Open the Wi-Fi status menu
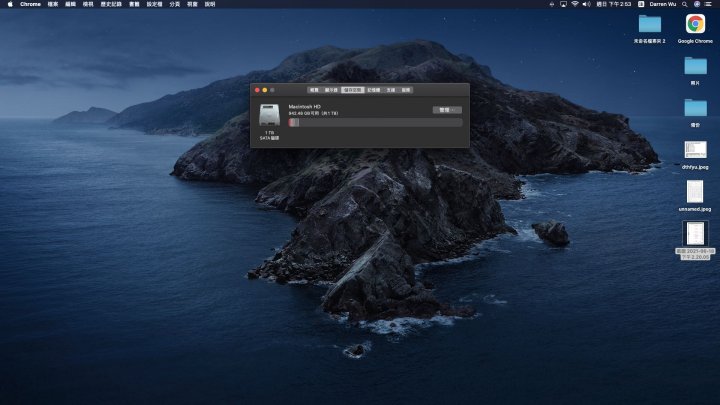Screen dimensions: 720x405 click(x=575, y=4)
